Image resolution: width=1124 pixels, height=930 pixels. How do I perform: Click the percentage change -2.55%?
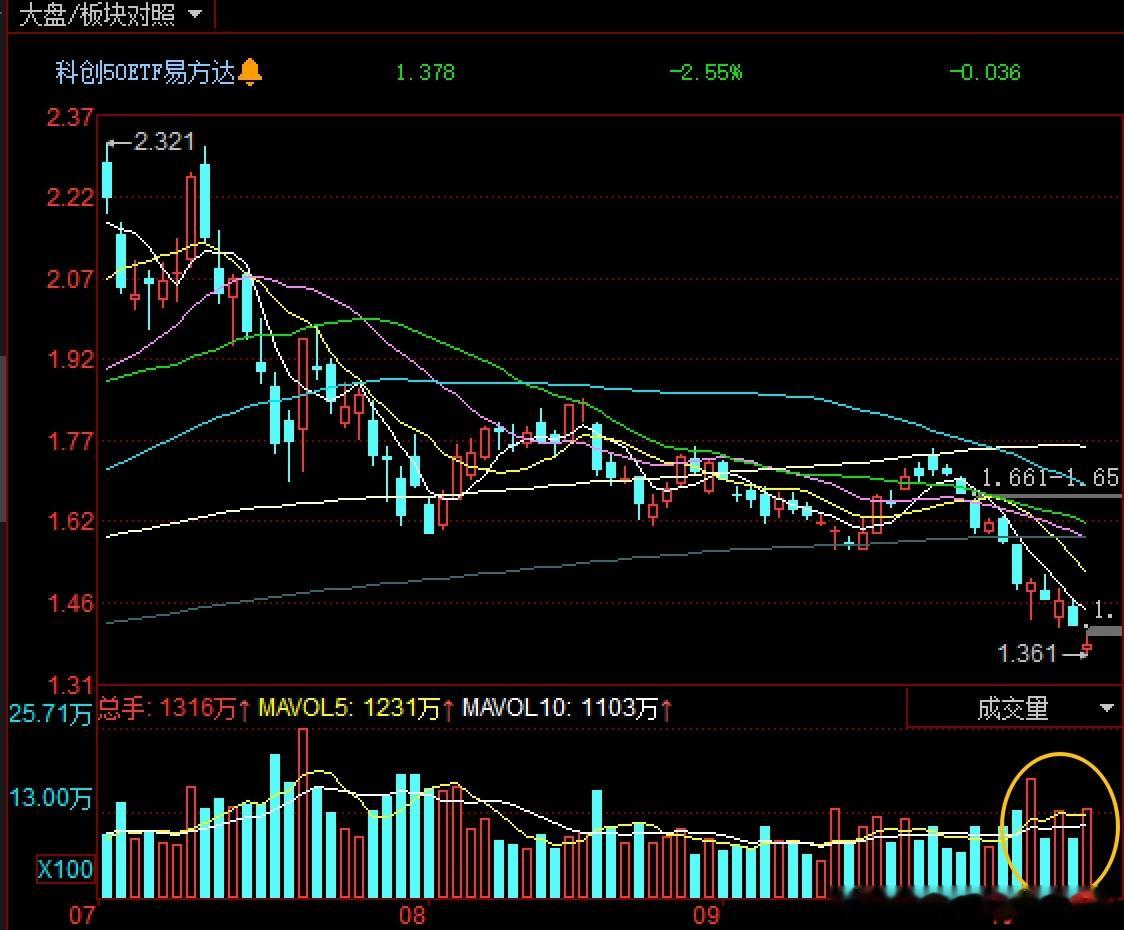(x=705, y=72)
